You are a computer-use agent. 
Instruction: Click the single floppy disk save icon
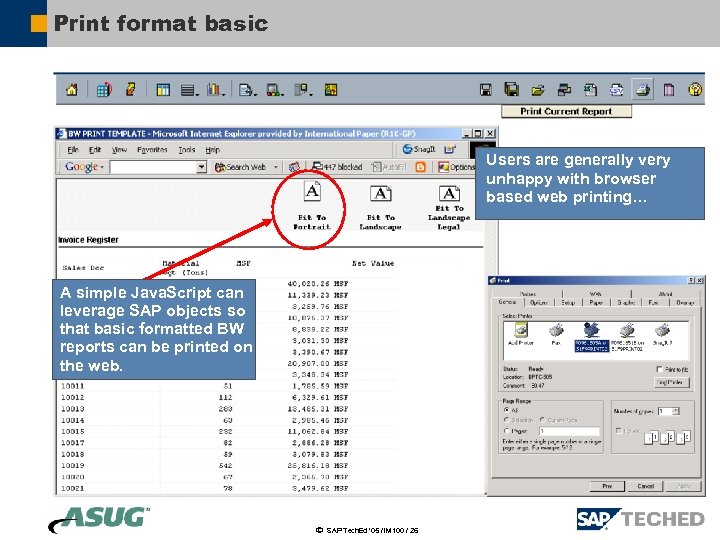tap(485, 90)
